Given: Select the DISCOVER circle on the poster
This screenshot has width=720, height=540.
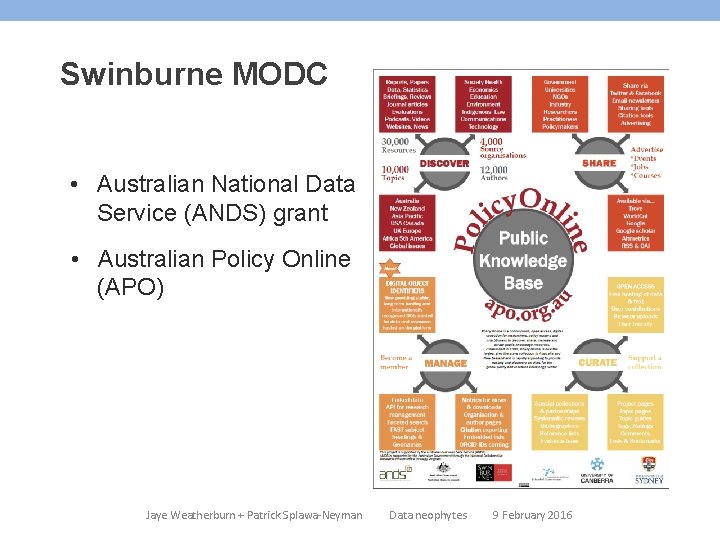Looking at the screenshot, I should 444,163.
